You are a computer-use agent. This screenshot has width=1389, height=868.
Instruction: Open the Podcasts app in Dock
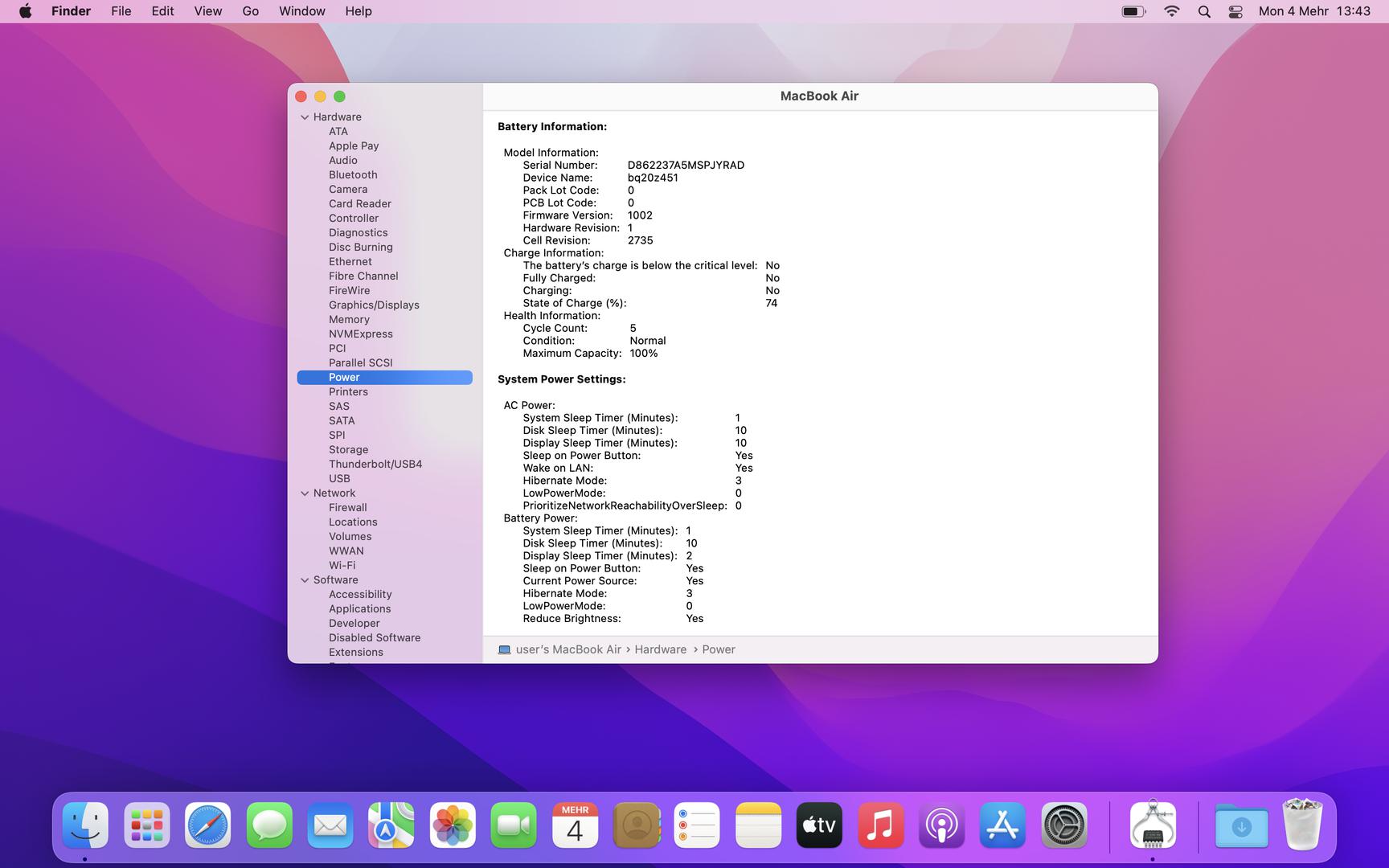(941, 825)
